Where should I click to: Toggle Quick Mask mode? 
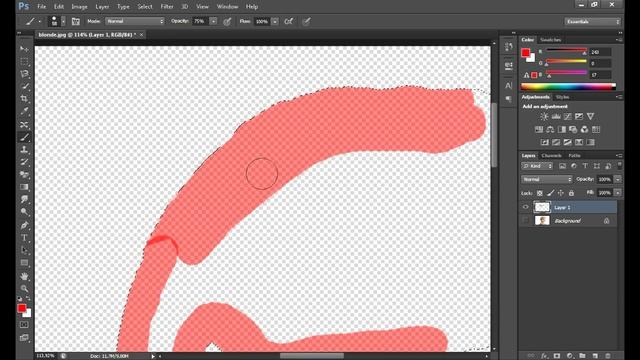(24, 325)
